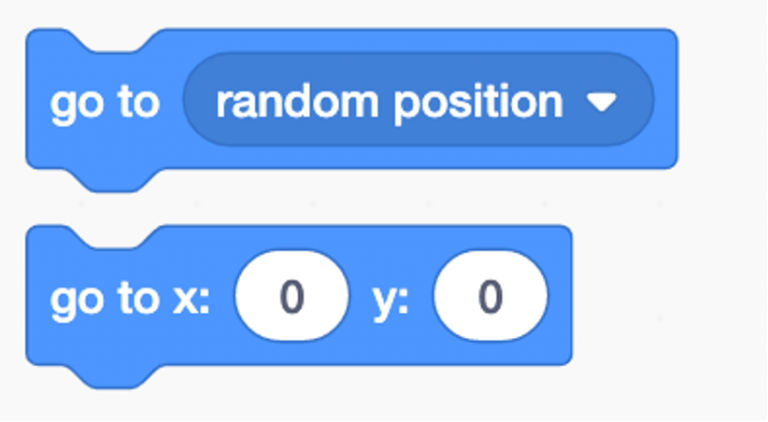Click the empty workspace between the two blocks

tap(400, 198)
